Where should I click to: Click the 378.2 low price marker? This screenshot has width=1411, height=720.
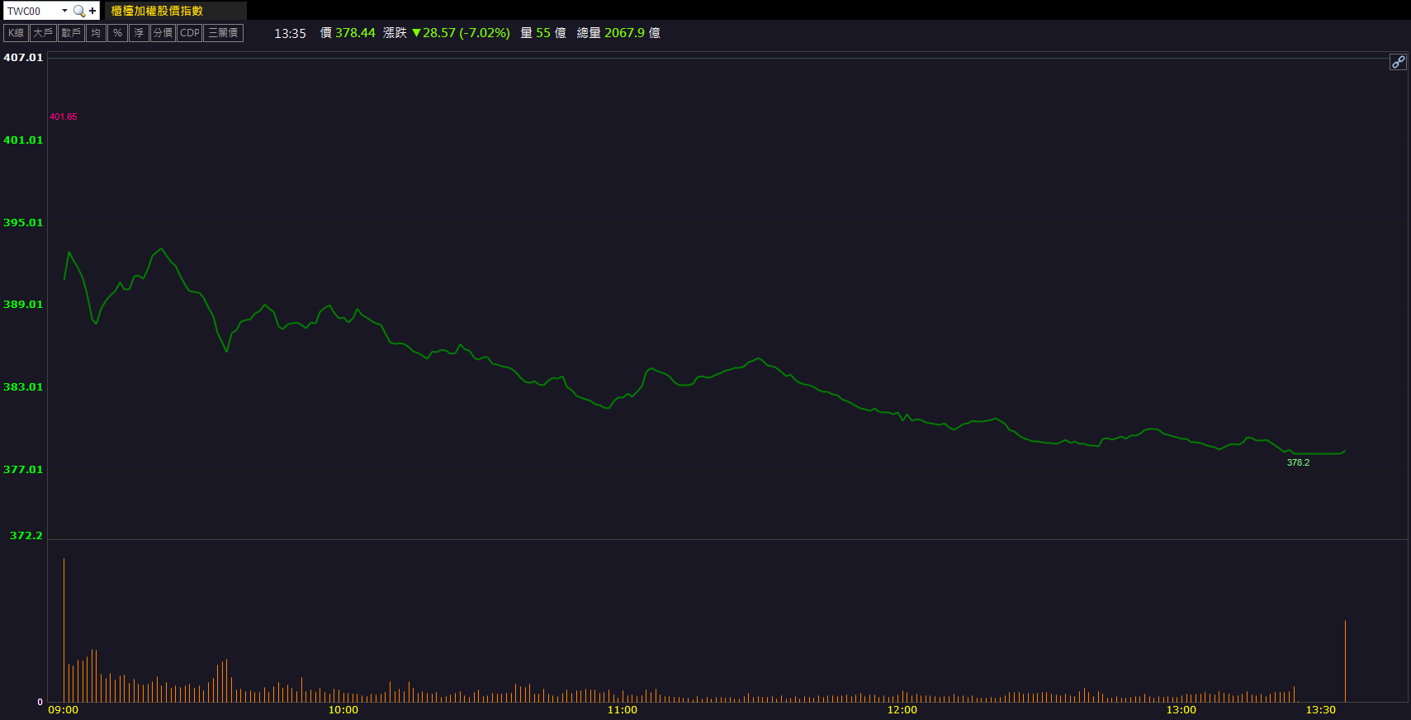[x=1298, y=463]
